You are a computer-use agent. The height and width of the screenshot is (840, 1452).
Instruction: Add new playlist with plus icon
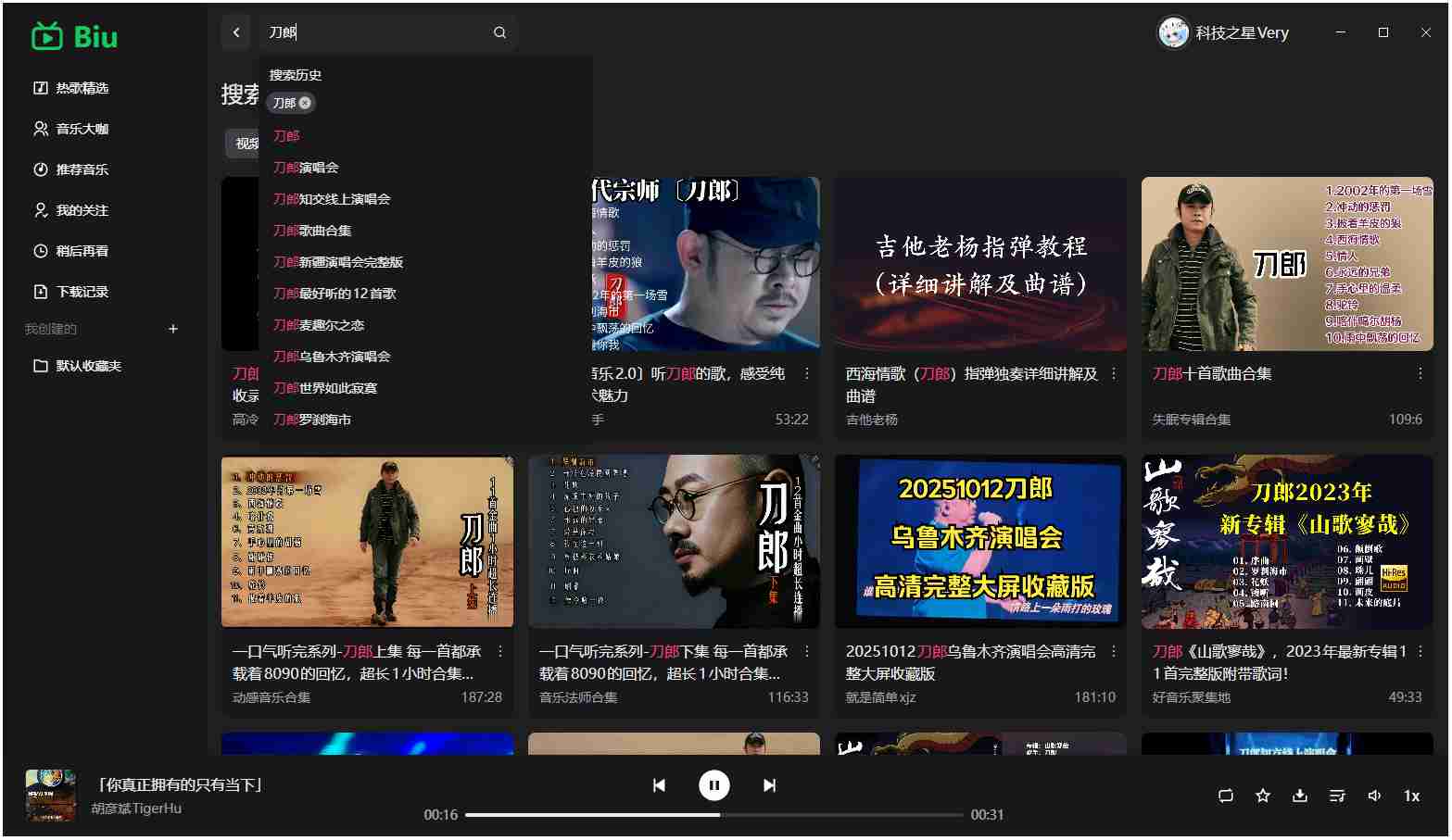[x=173, y=329]
